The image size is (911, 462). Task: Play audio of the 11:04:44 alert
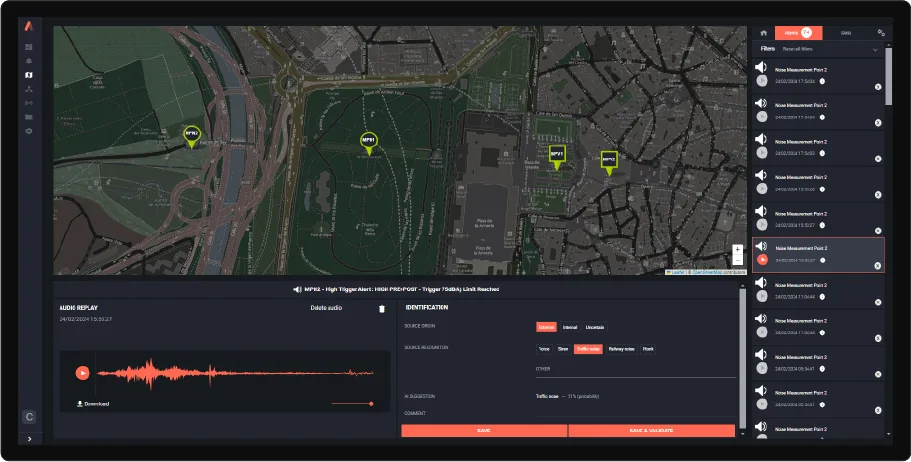(x=762, y=297)
